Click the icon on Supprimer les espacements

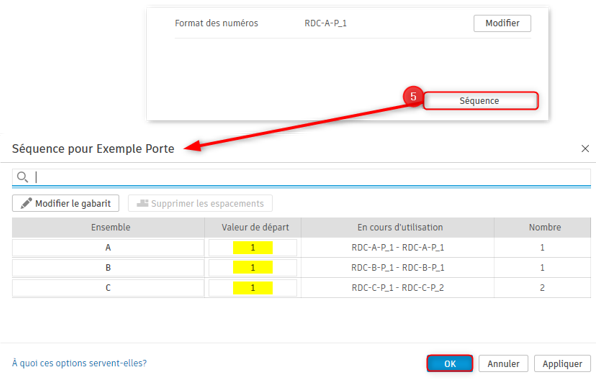point(143,203)
